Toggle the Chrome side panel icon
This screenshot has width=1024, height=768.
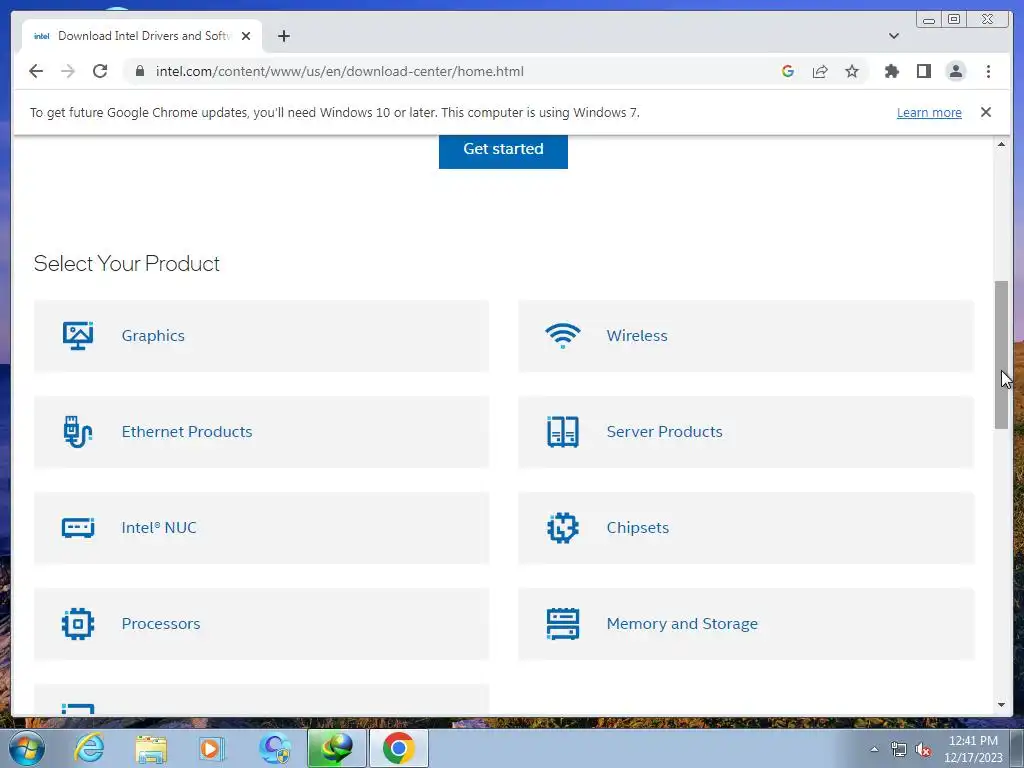923,71
